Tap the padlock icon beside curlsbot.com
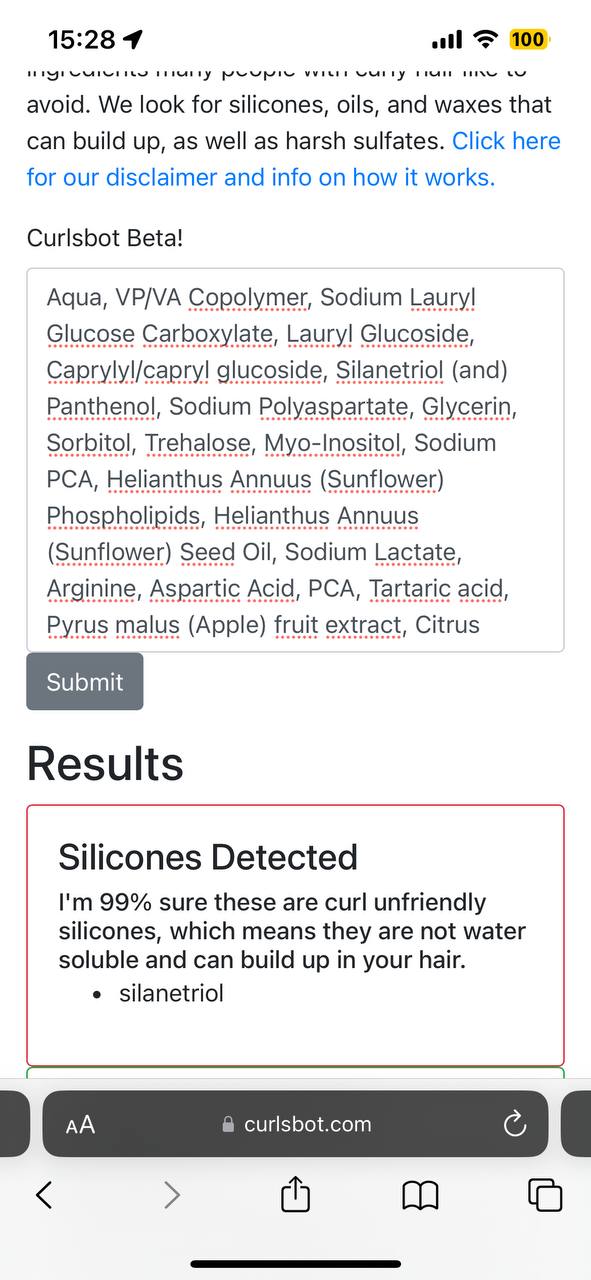This screenshot has width=591, height=1280. (229, 1125)
